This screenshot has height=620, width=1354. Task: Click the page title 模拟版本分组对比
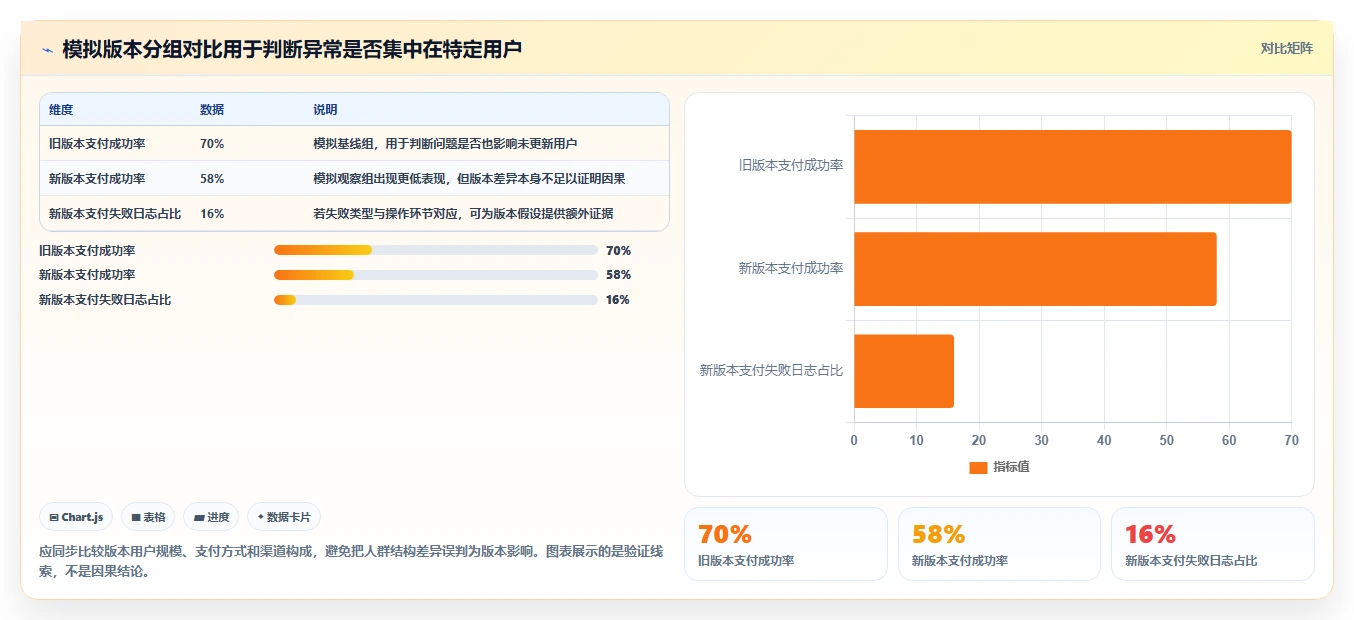click(x=292, y=49)
